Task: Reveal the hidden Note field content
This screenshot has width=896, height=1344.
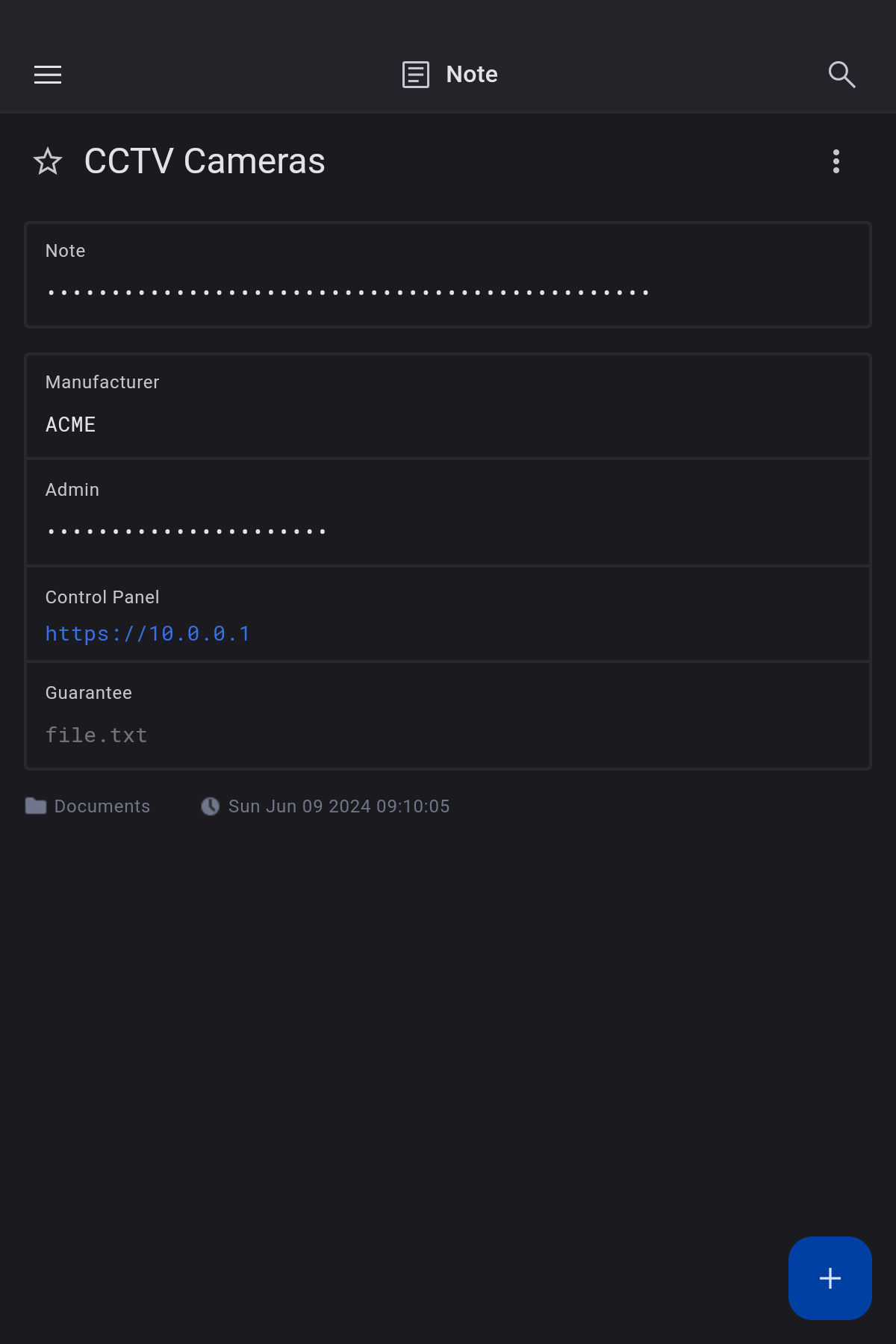Action: [x=348, y=292]
